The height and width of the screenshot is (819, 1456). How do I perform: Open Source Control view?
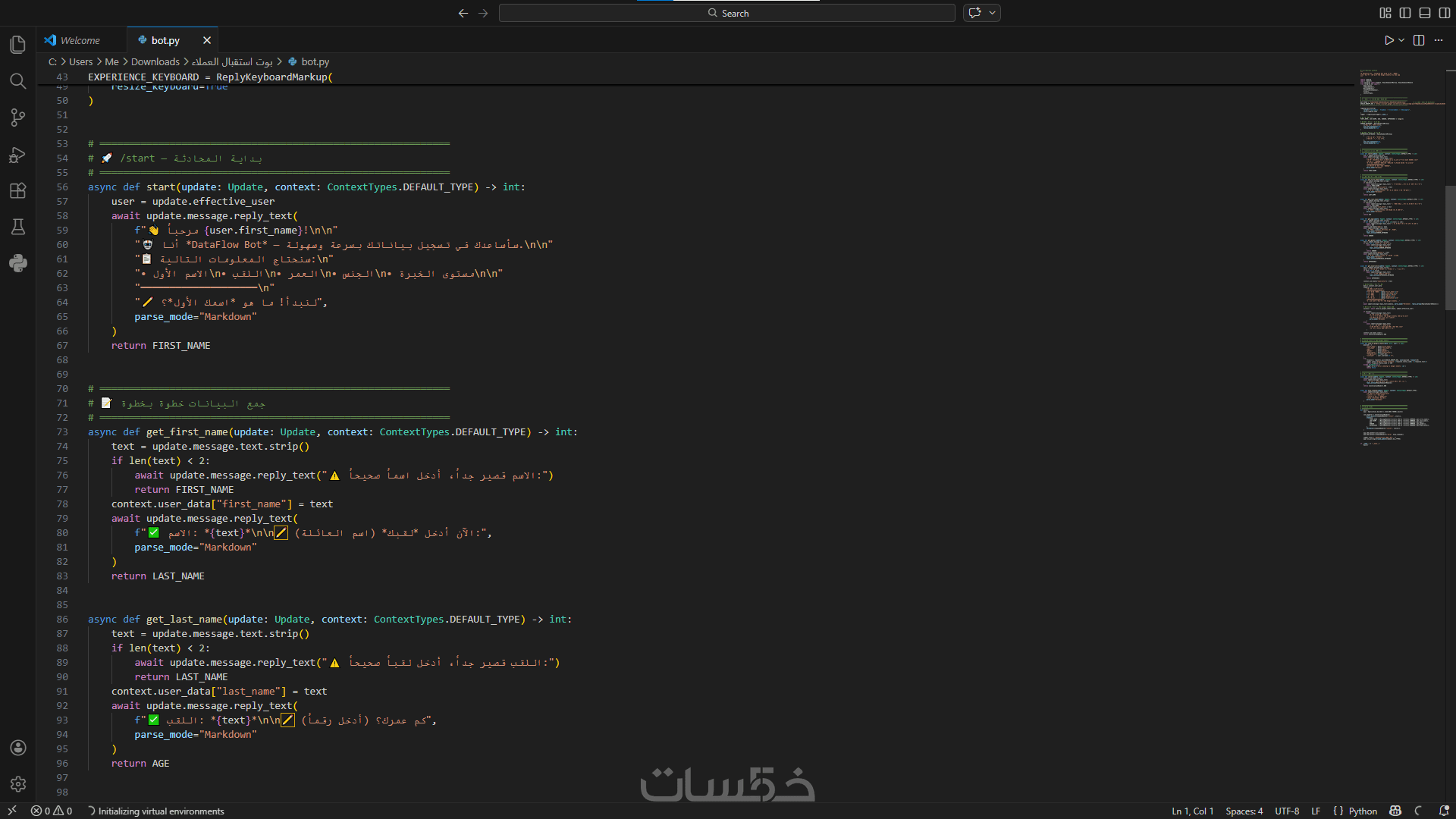[x=18, y=118]
